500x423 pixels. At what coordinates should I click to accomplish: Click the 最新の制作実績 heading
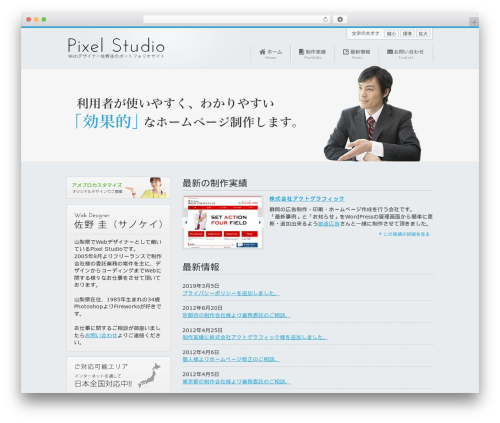[215, 183]
